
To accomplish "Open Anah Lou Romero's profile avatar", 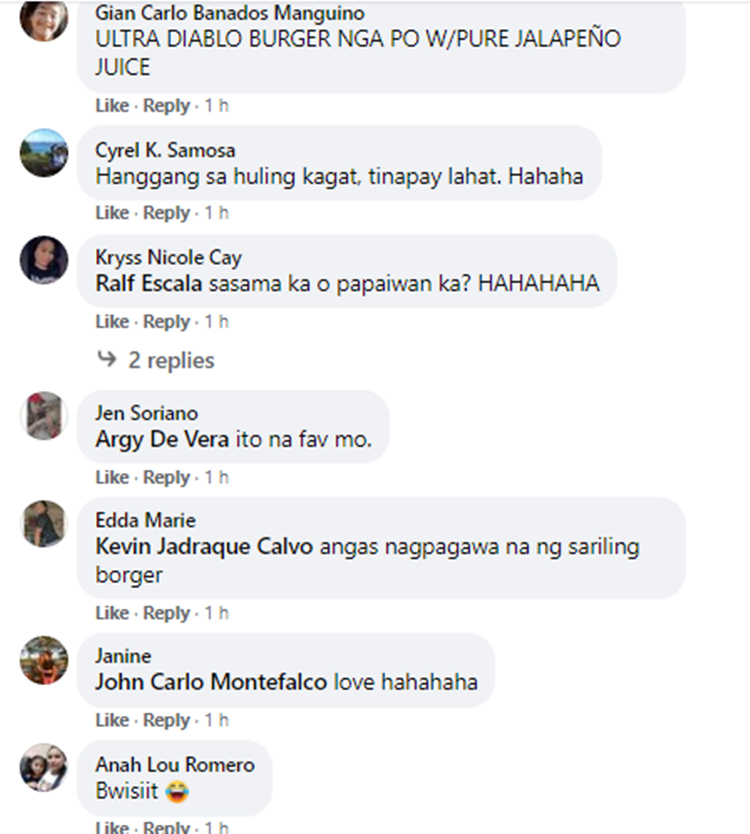I will (44, 767).
